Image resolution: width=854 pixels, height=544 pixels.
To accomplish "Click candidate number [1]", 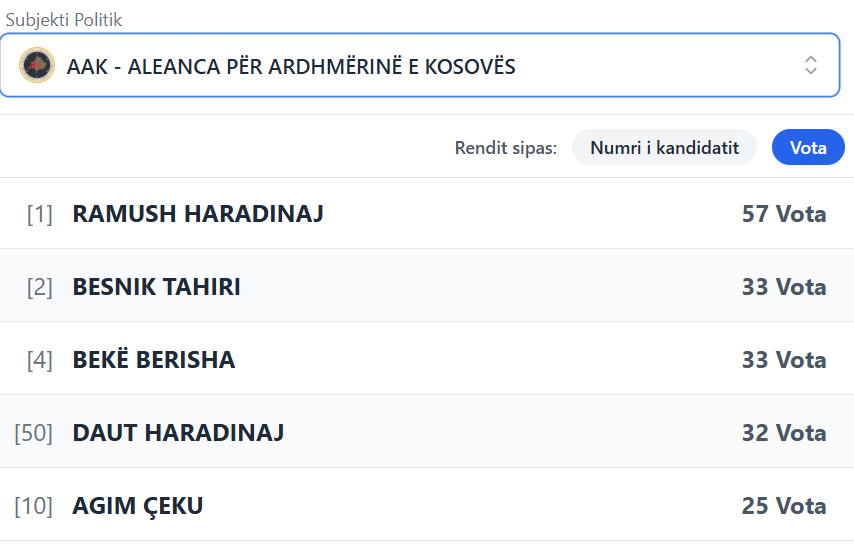I will tap(40, 214).
